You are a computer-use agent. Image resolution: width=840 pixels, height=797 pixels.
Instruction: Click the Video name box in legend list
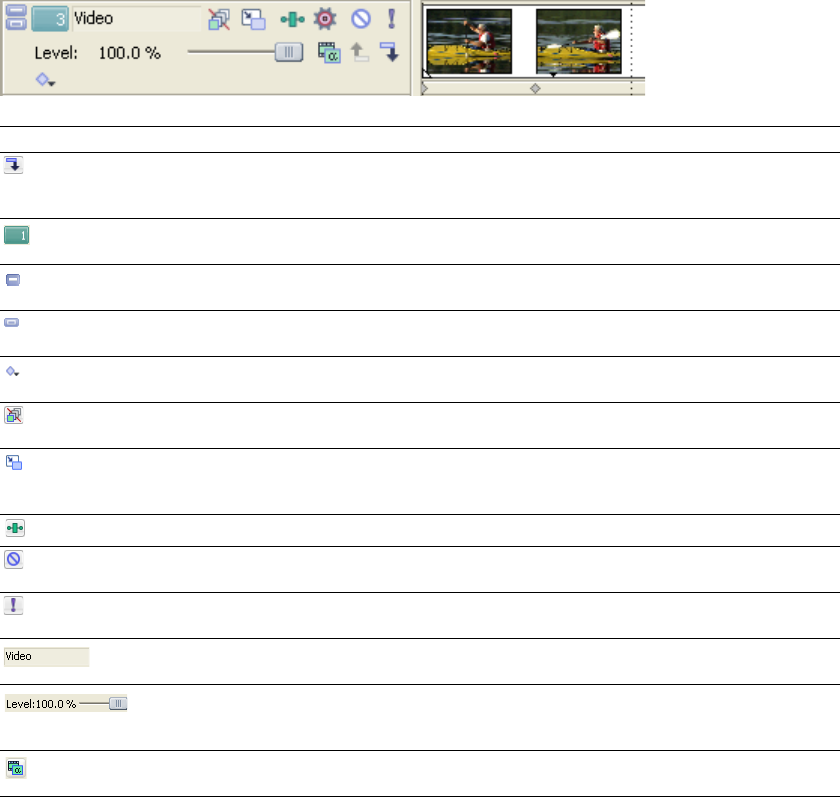click(47, 657)
